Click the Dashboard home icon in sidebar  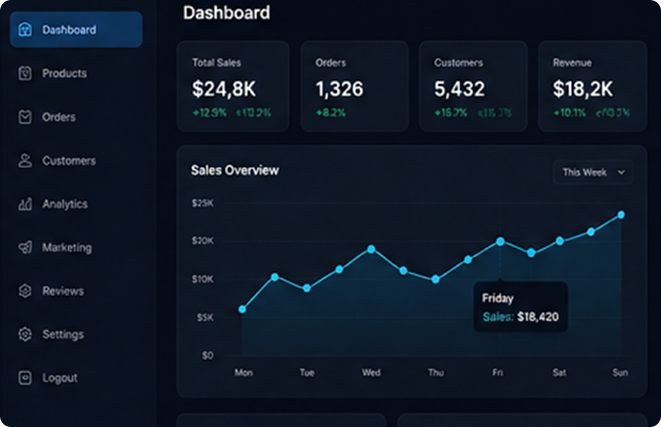(25, 30)
